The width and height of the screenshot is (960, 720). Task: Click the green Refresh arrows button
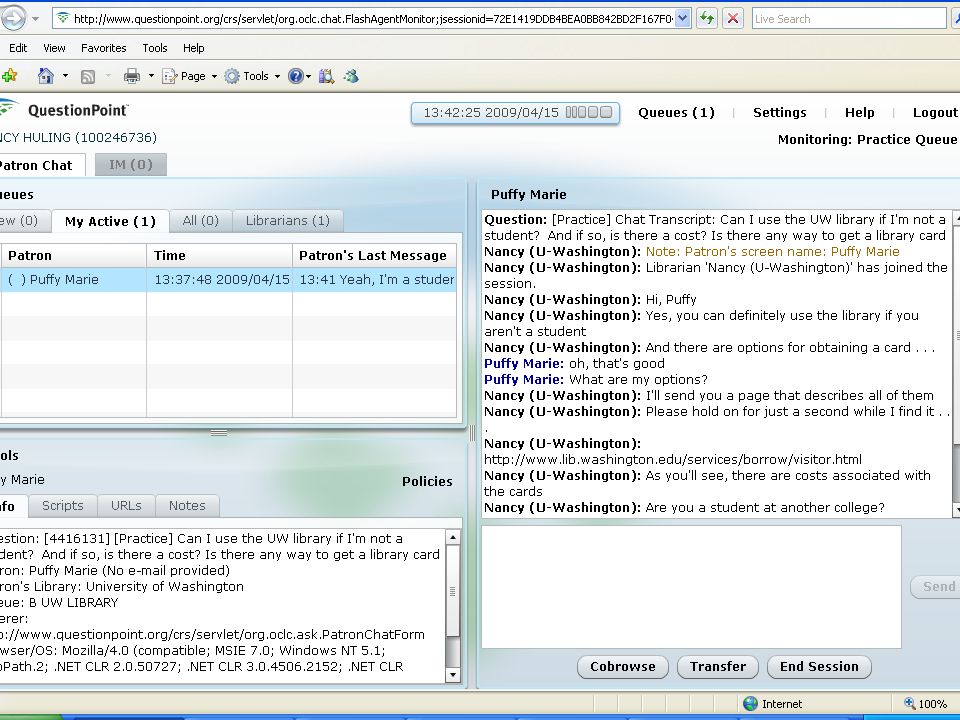(x=707, y=18)
